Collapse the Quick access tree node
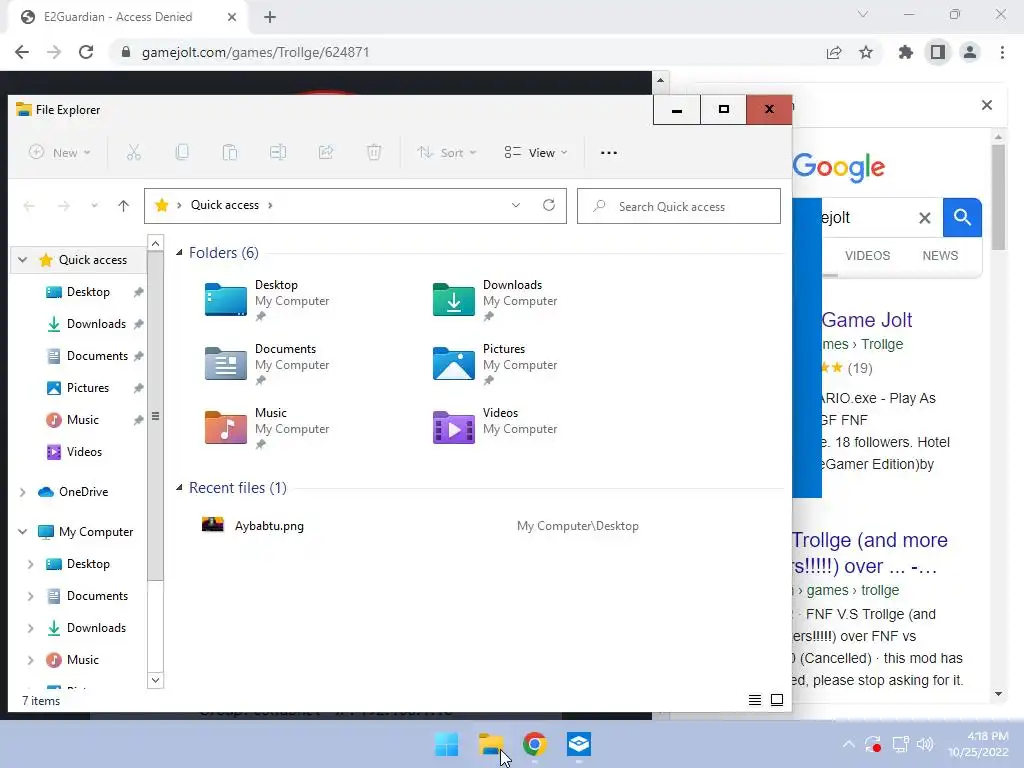The image size is (1024, 768). click(23, 260)
